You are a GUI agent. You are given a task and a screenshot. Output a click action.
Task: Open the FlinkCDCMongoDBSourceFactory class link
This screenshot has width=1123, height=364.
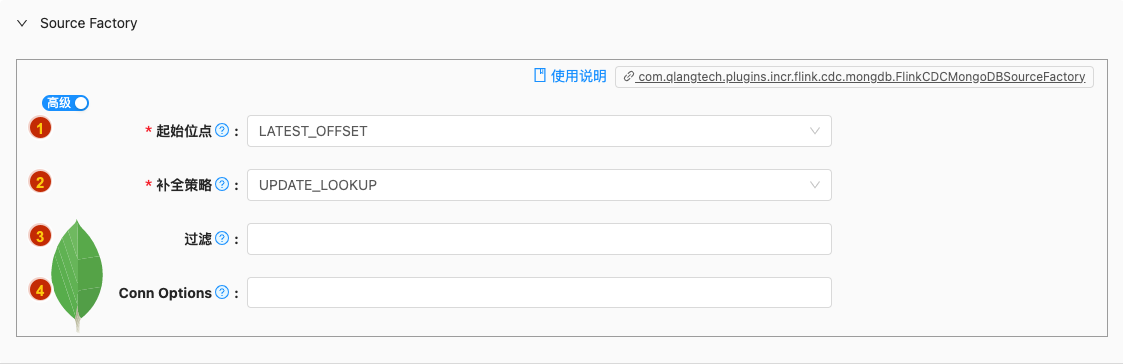[861, 77]
